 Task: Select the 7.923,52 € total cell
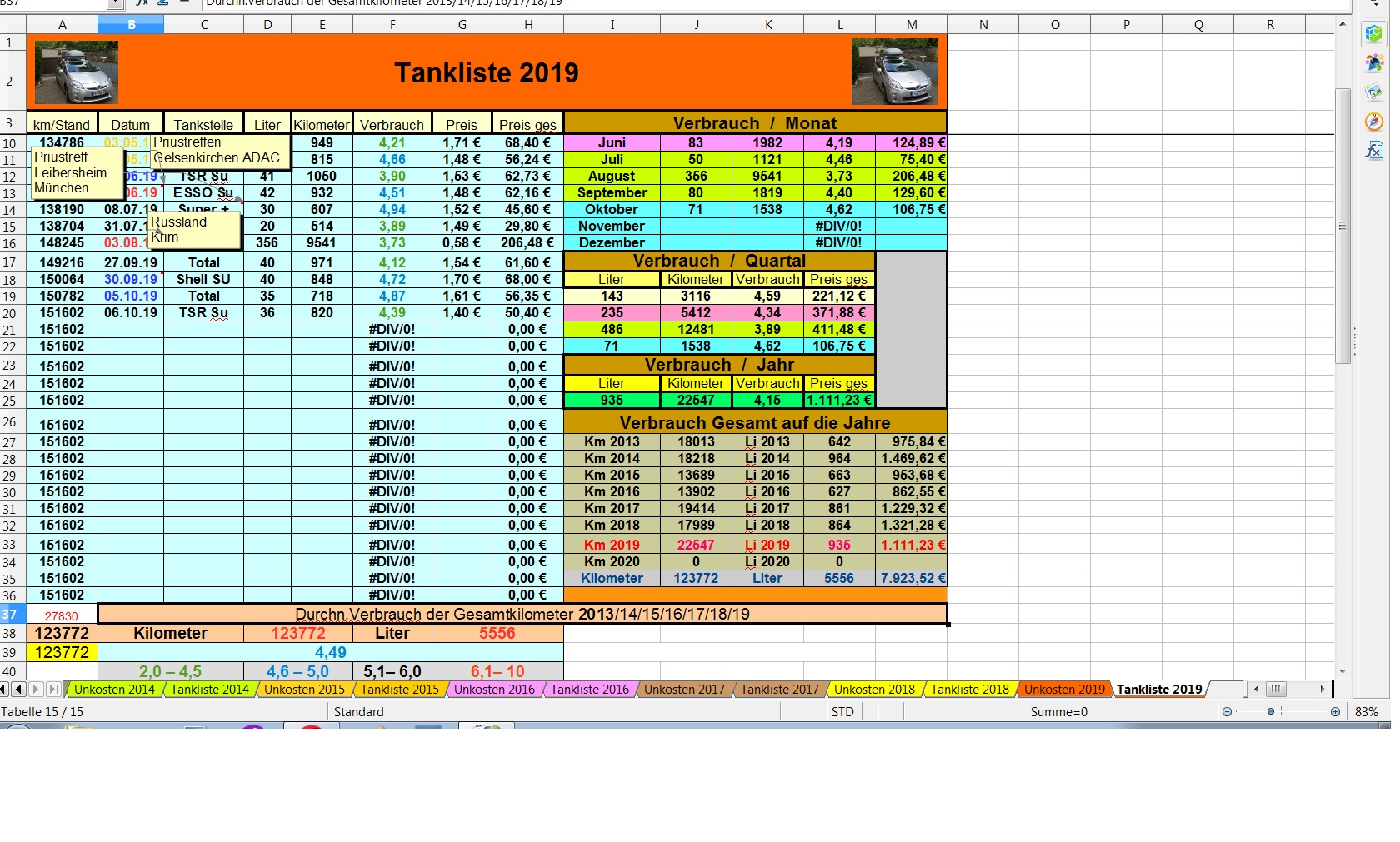click(x=912, y=578)
